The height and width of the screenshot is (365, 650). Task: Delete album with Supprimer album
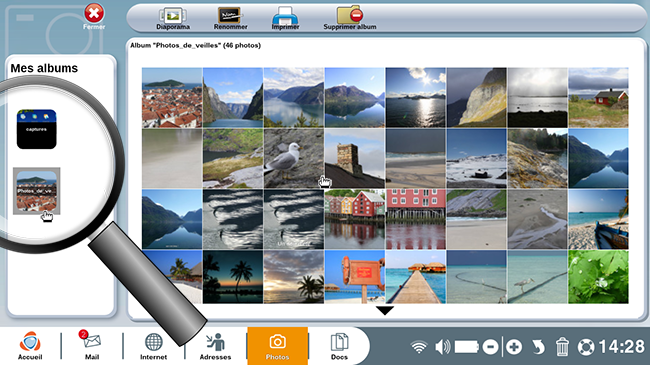tap(350, 19)
